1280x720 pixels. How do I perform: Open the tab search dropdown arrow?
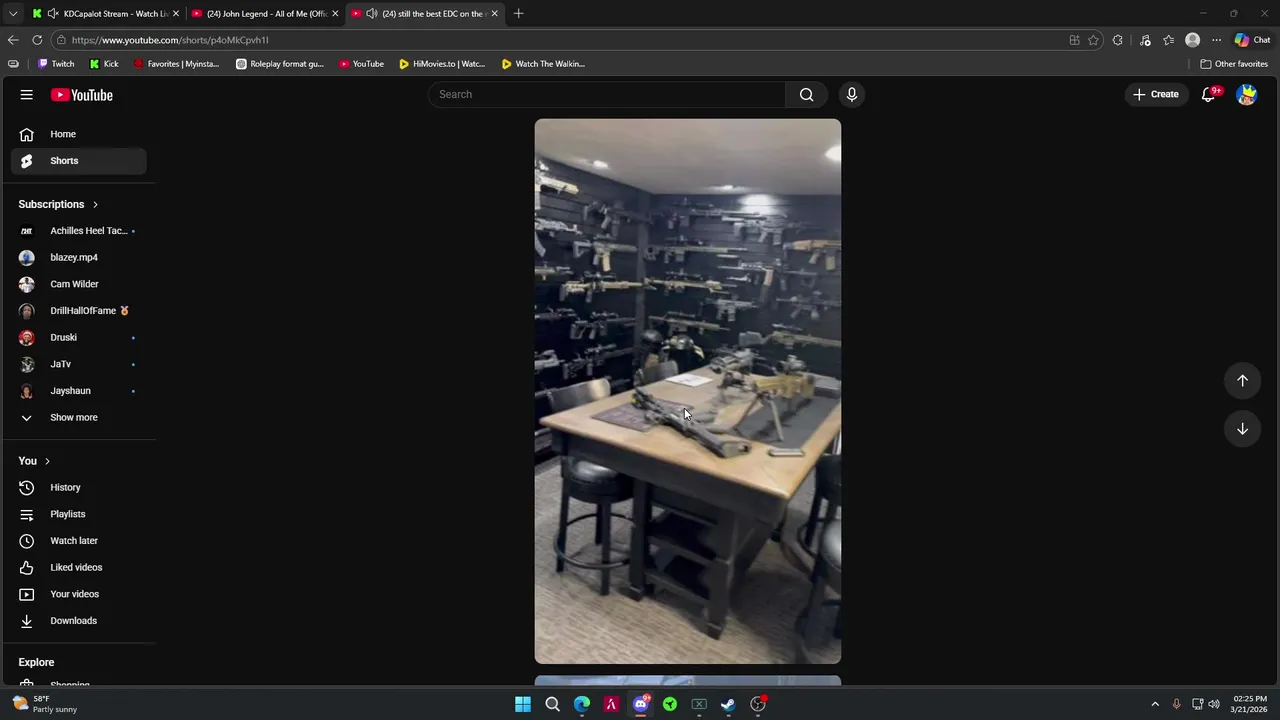[x=12, y=14]
